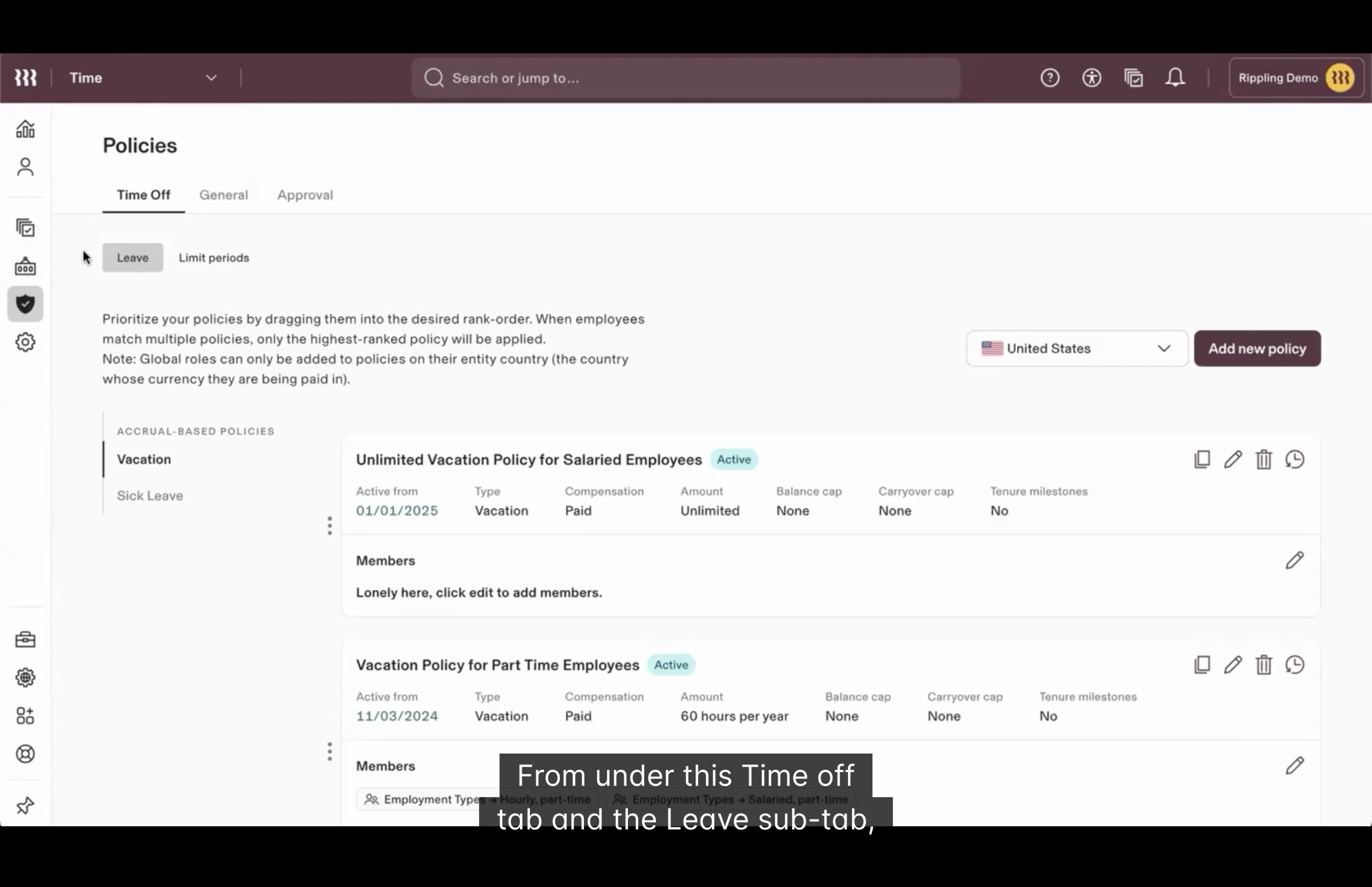Viewport: 1372px width, 887px height.
Task: Edit members of Part Time Employees policy
Action: pos(1295,766)
